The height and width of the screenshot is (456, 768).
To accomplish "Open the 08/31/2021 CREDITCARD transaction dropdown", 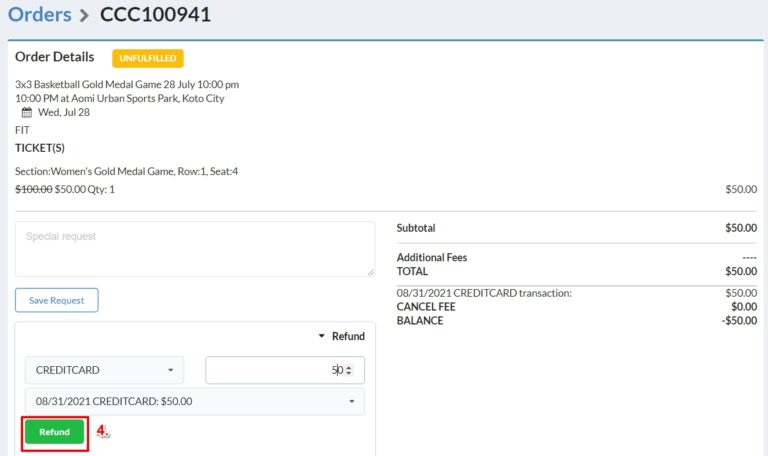I will click(195, 402).
